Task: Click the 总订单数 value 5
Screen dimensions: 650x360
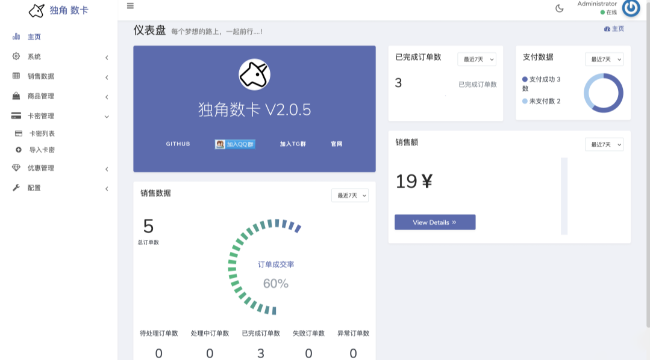Action: tap(148, 226)
